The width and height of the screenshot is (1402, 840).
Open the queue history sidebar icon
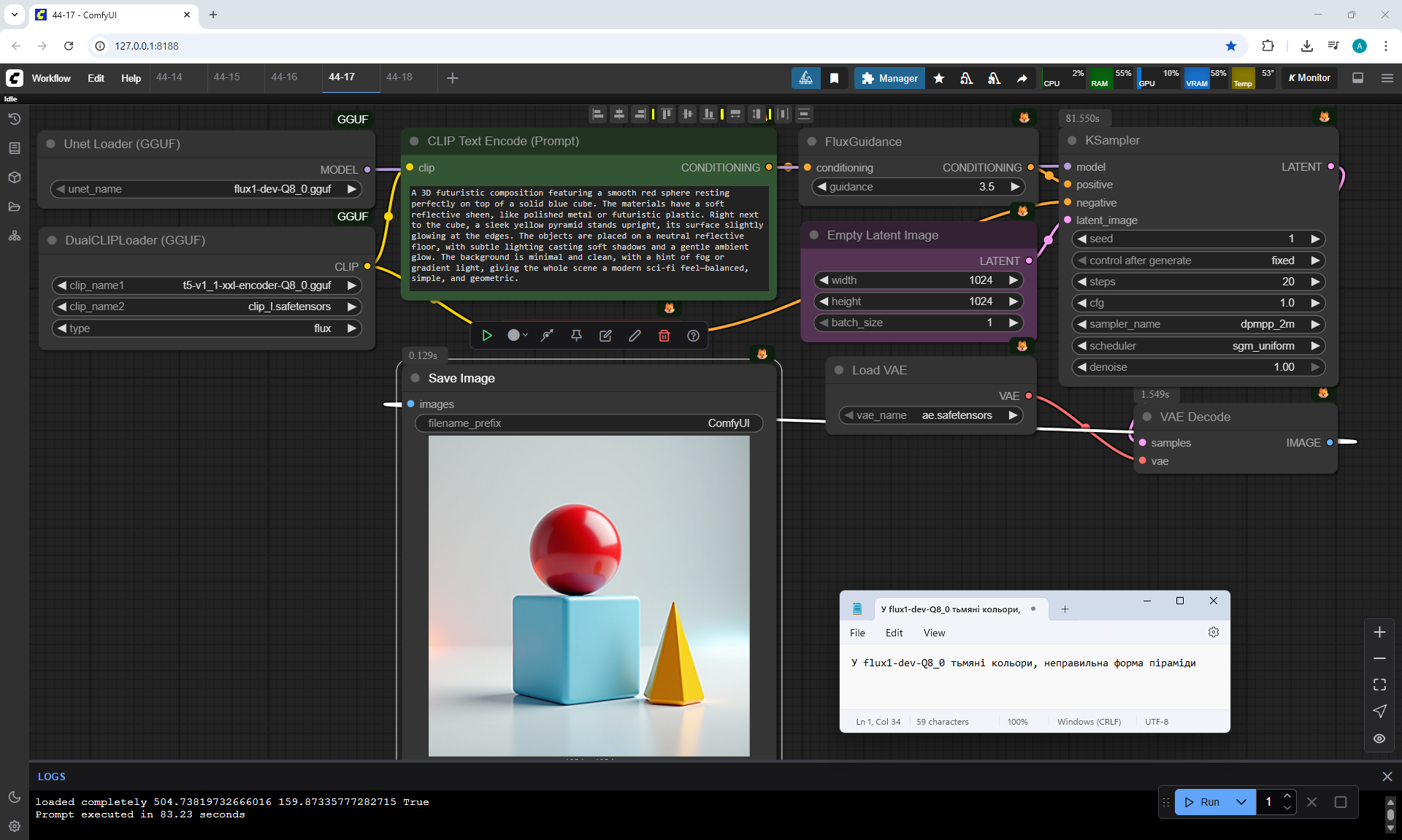(x=15, y=119)
